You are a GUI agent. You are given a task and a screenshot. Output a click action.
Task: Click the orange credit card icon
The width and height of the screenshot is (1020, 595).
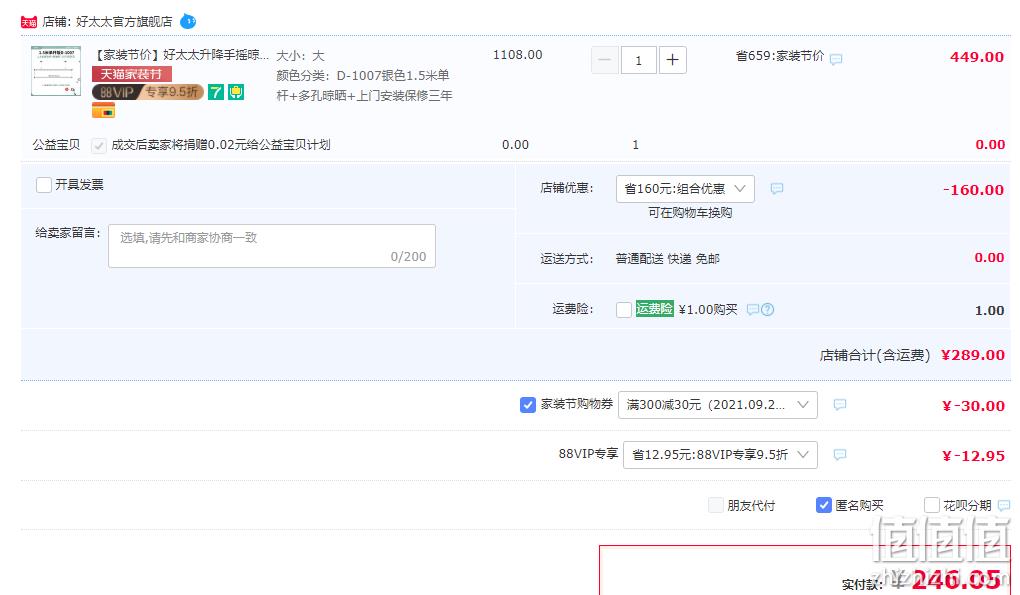[103, 111]
